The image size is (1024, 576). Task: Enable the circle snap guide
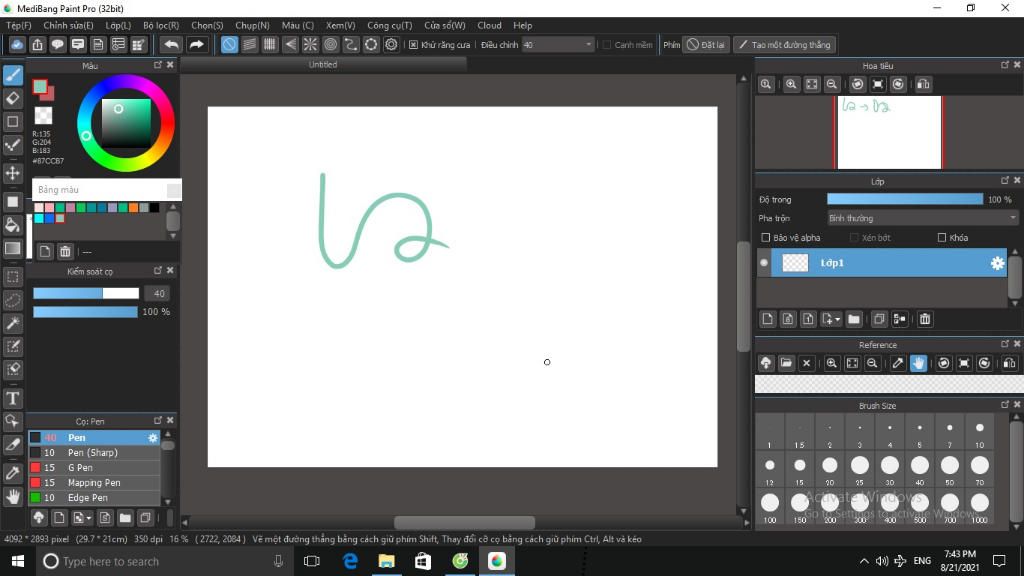[x=330, y=44]
